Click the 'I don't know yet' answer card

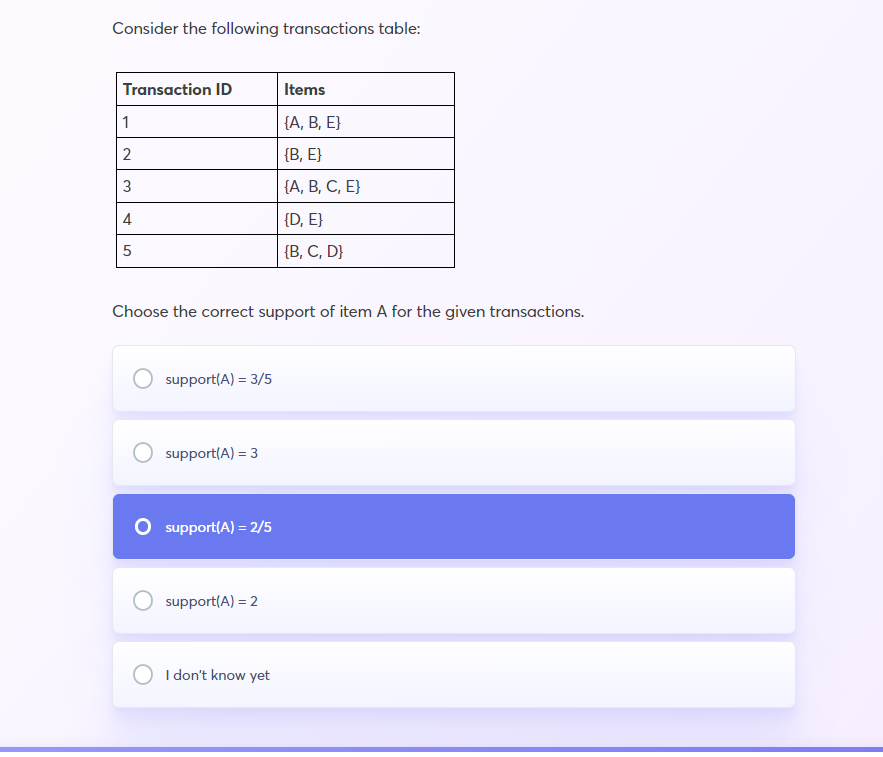coord(453,674)
